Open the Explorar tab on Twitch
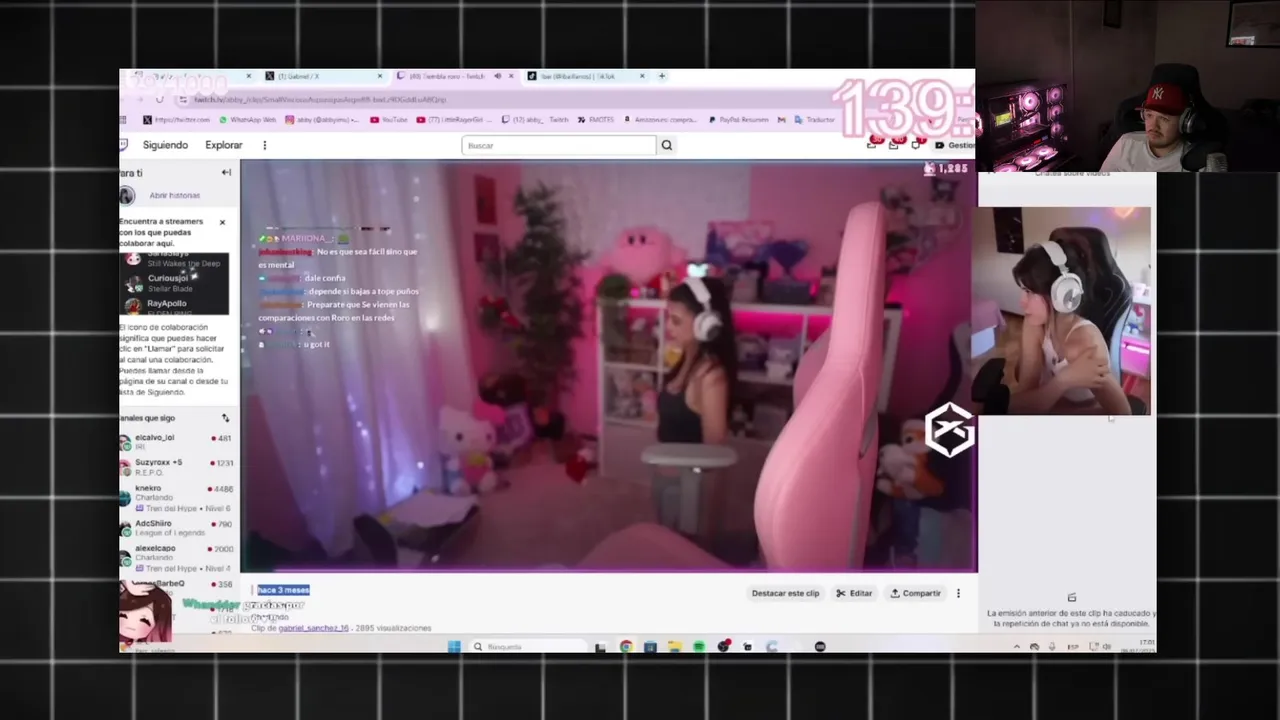 tap(224, 145)
